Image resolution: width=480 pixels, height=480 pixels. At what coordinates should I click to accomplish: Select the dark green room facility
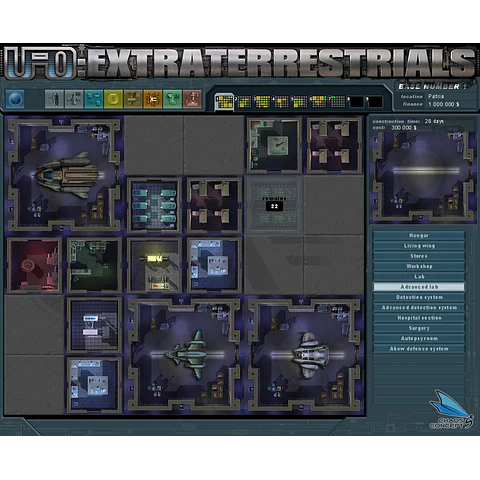(x=94, y=265)
